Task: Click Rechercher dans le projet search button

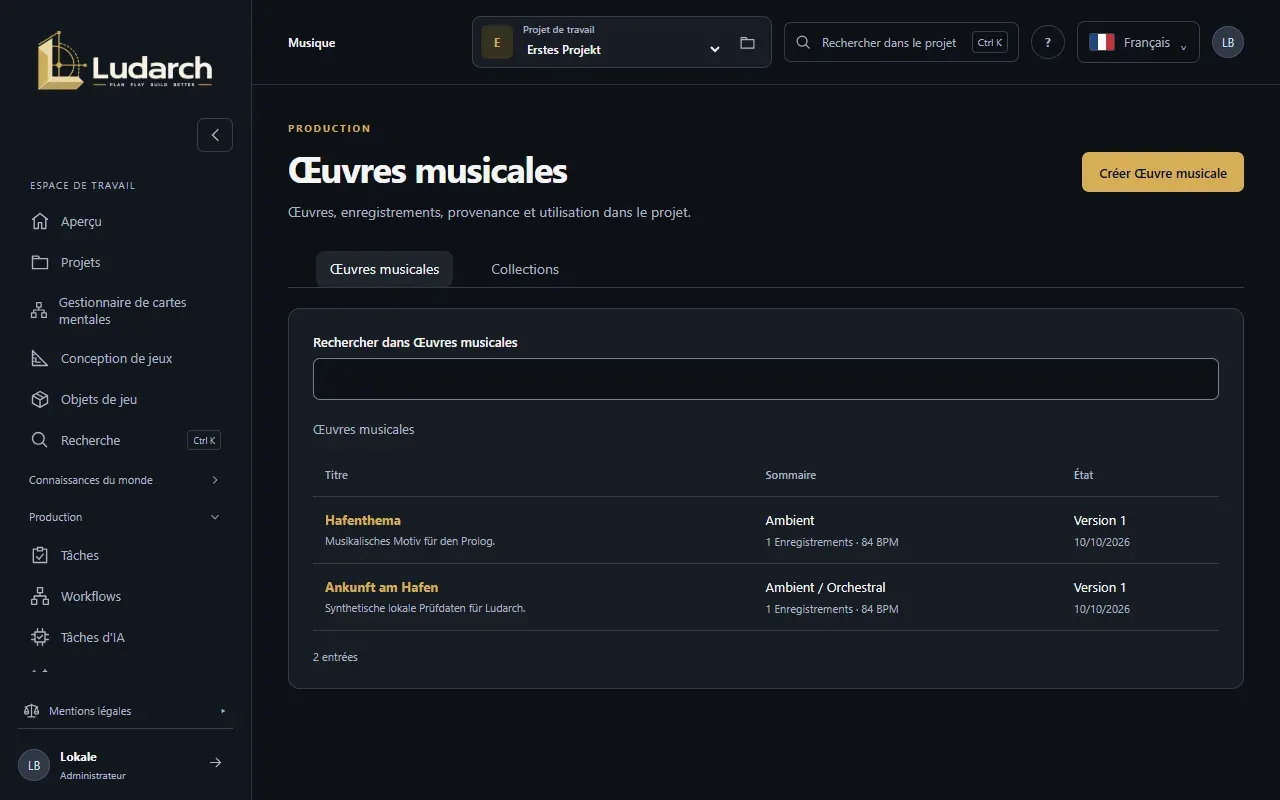Action: (901, 42)
